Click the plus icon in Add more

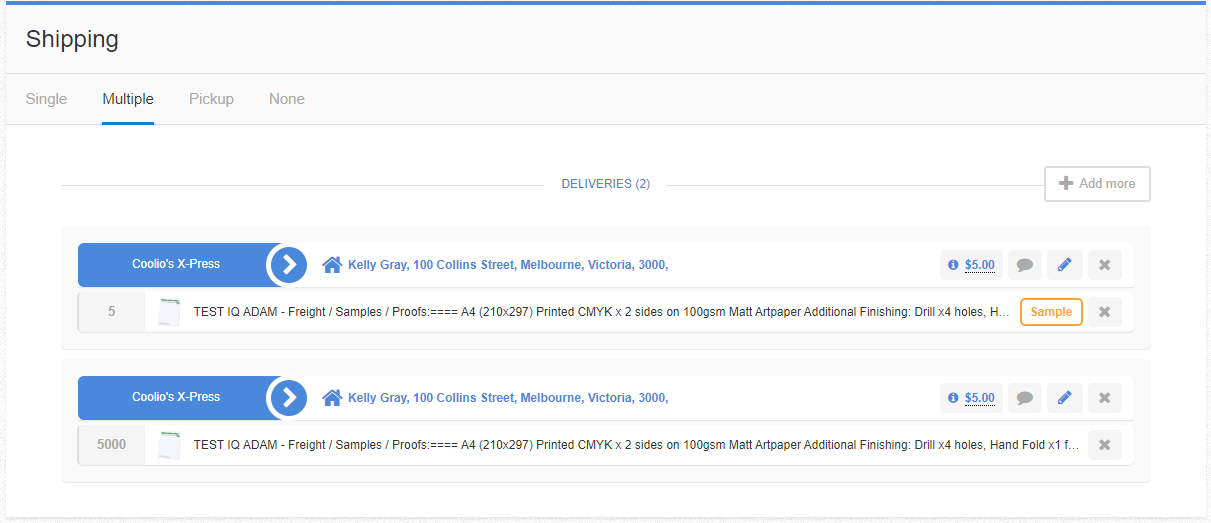(1066, 184)
